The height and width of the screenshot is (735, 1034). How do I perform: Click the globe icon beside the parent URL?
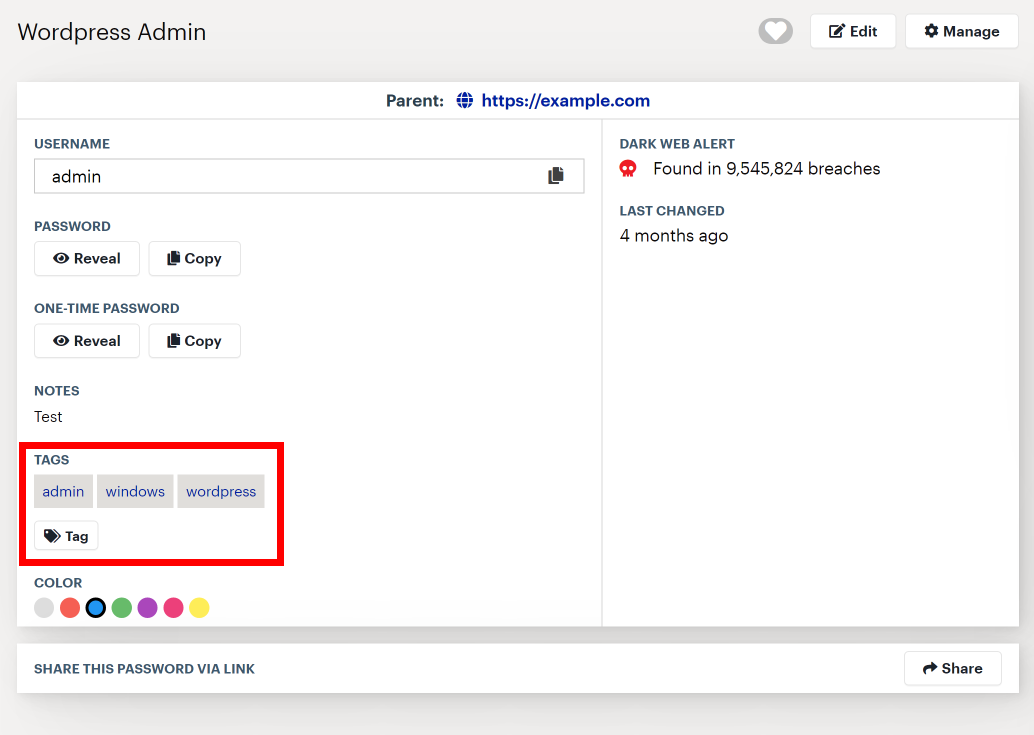click(464, 101)
